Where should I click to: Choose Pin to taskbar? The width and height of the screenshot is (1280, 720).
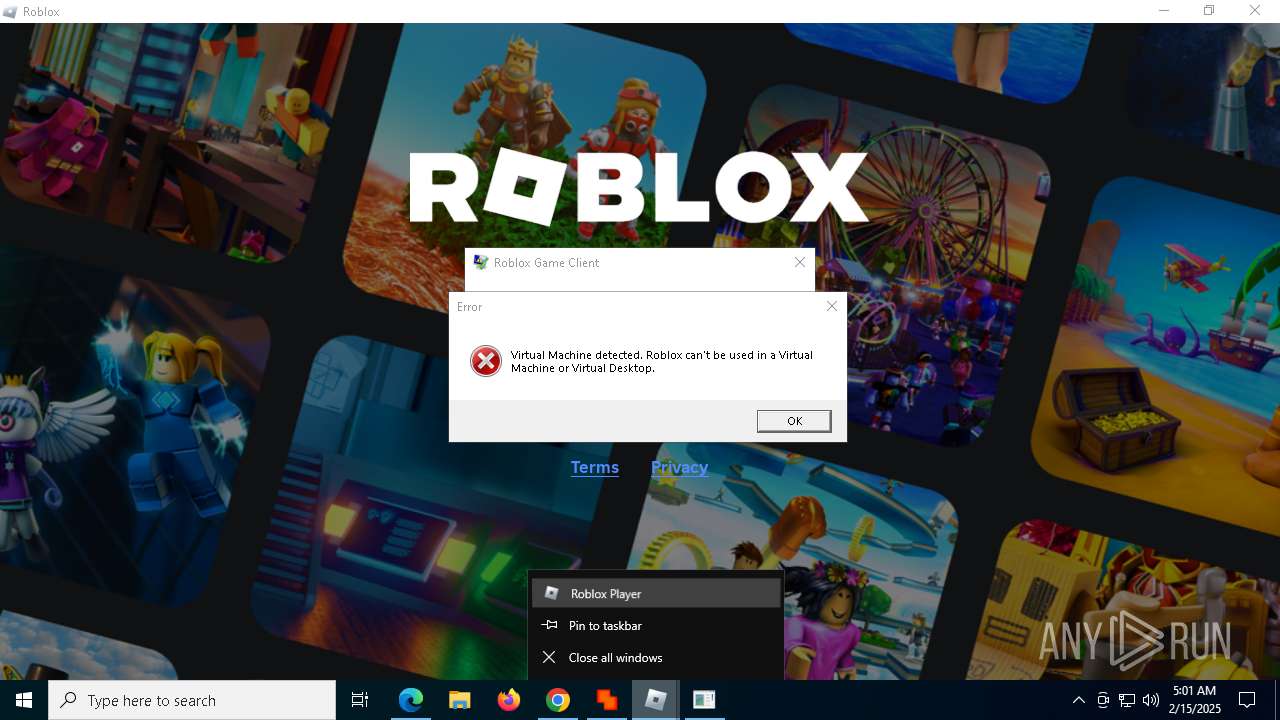[x=655, y=625]
